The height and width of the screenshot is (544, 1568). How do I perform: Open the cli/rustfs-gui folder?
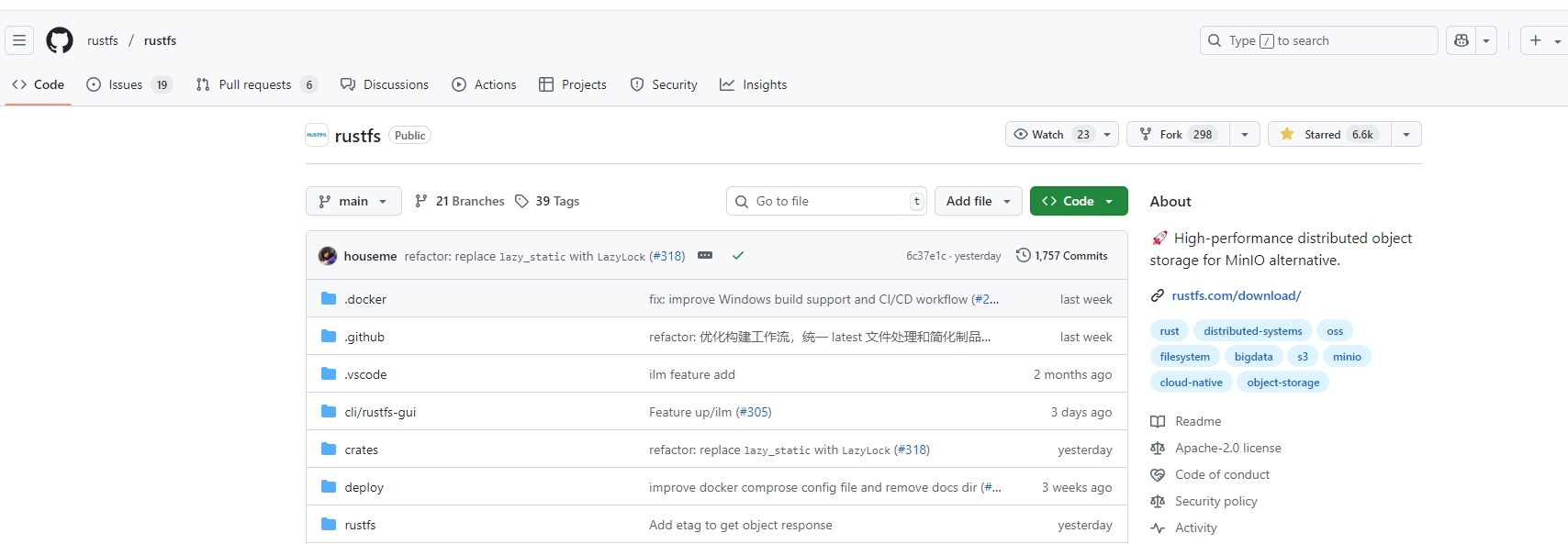[380, 412]
